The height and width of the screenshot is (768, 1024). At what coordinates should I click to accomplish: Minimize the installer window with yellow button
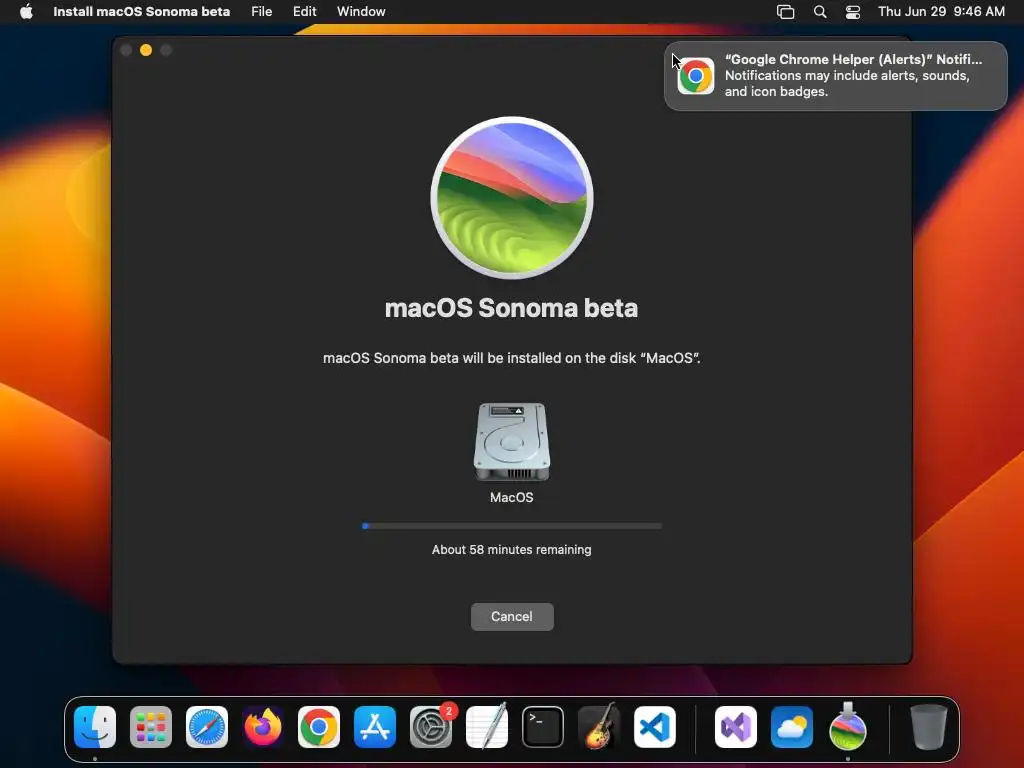(x=146, y=50)
